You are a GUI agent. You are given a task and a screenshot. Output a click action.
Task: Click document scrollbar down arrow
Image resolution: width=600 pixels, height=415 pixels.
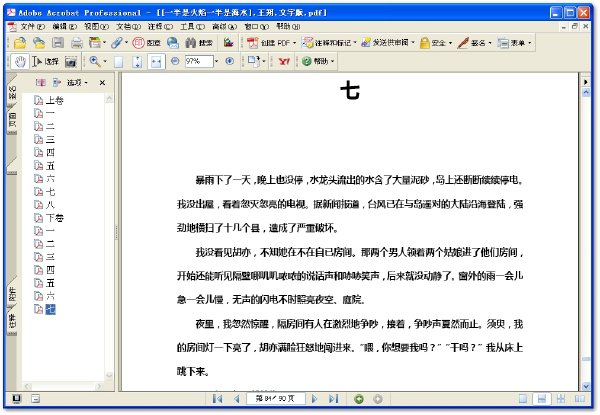pos(585,386)
